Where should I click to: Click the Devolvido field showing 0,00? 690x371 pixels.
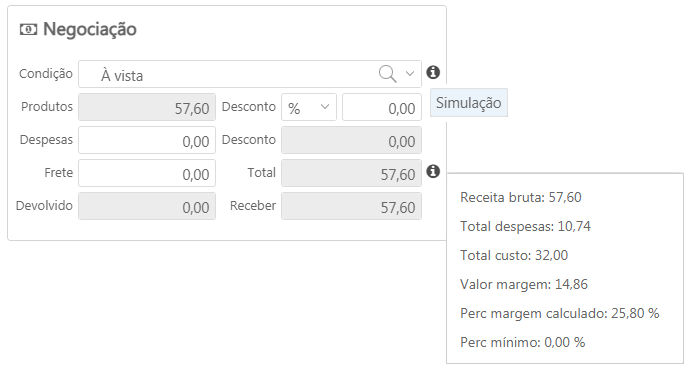pyautogui.click(x=147, y=206)
